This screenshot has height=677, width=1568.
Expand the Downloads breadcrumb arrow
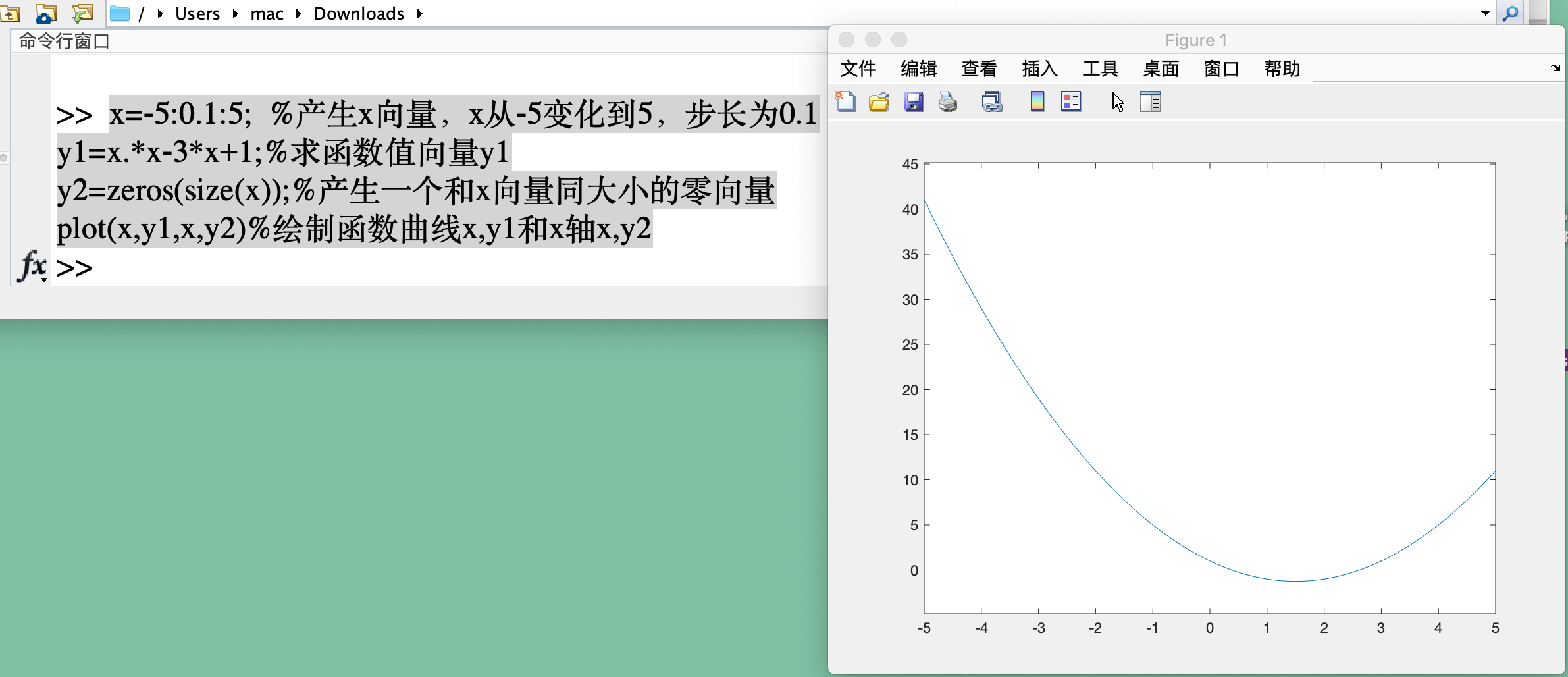419,13
